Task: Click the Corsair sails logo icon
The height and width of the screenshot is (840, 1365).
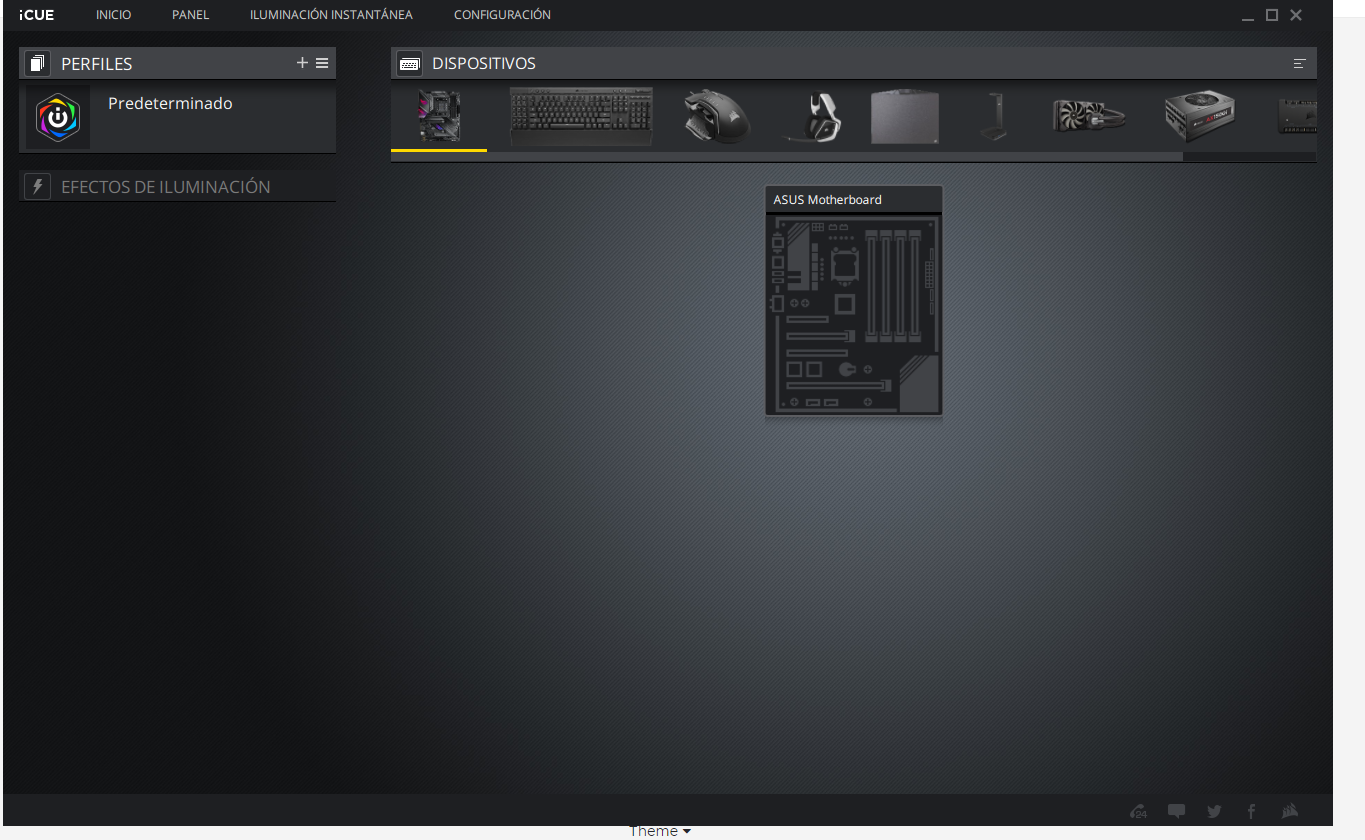Action: (1289, 811)
